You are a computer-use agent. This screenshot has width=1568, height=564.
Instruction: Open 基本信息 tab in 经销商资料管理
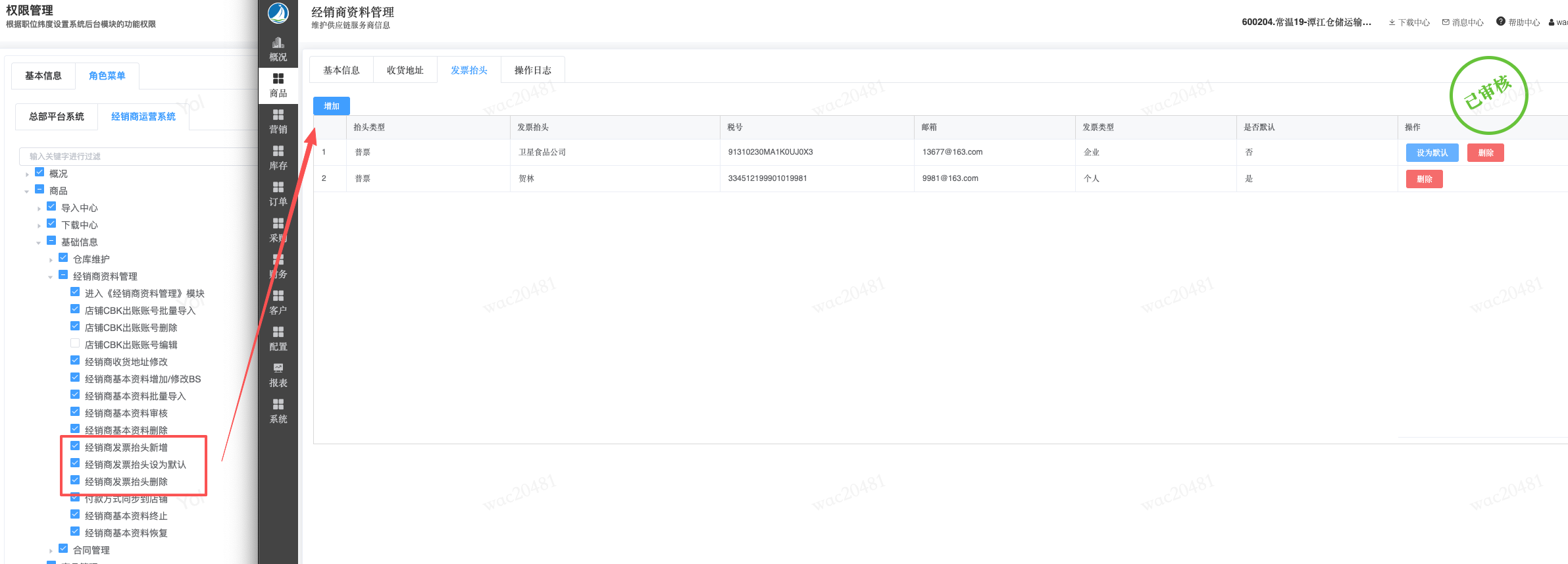[341, 70]
